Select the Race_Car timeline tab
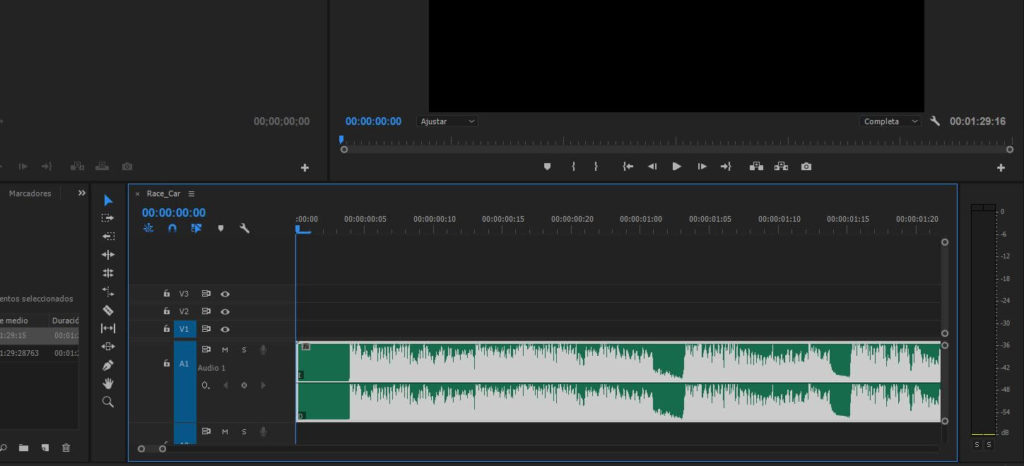 (x=163, y=193)
